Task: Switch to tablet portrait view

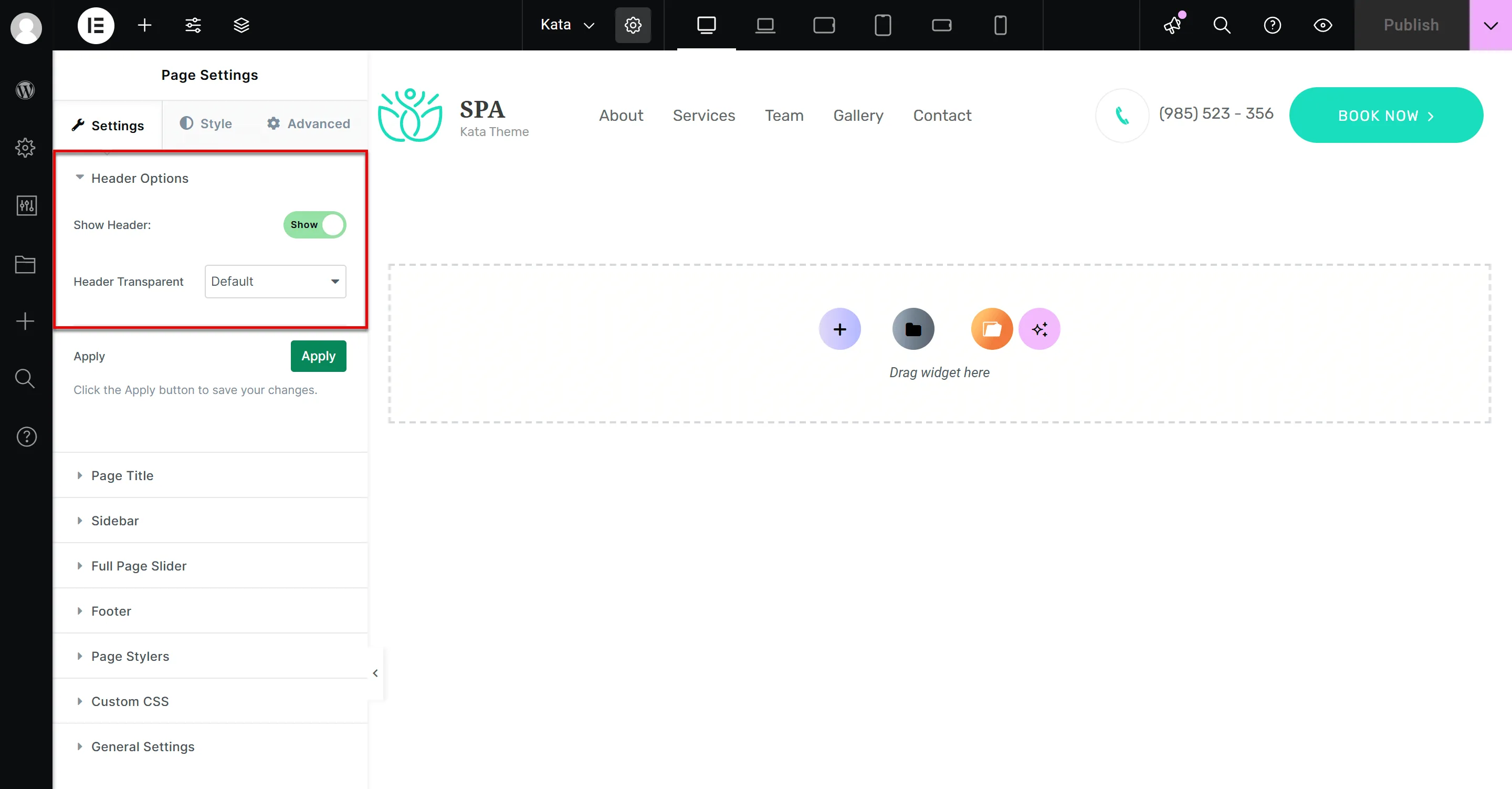Action: pyautogui.click(x=883, y=25)
